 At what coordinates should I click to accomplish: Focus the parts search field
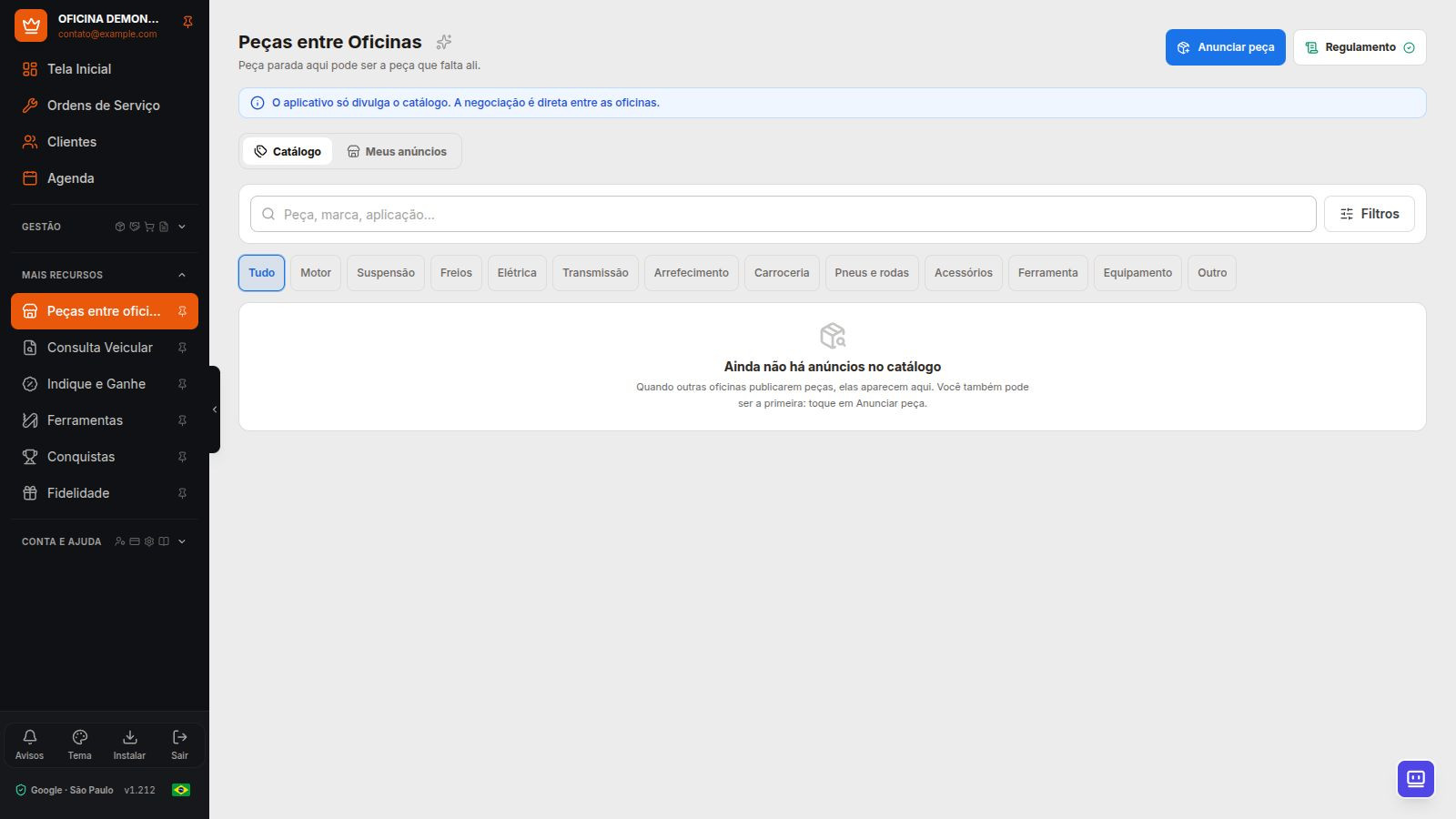click(783, 214)
